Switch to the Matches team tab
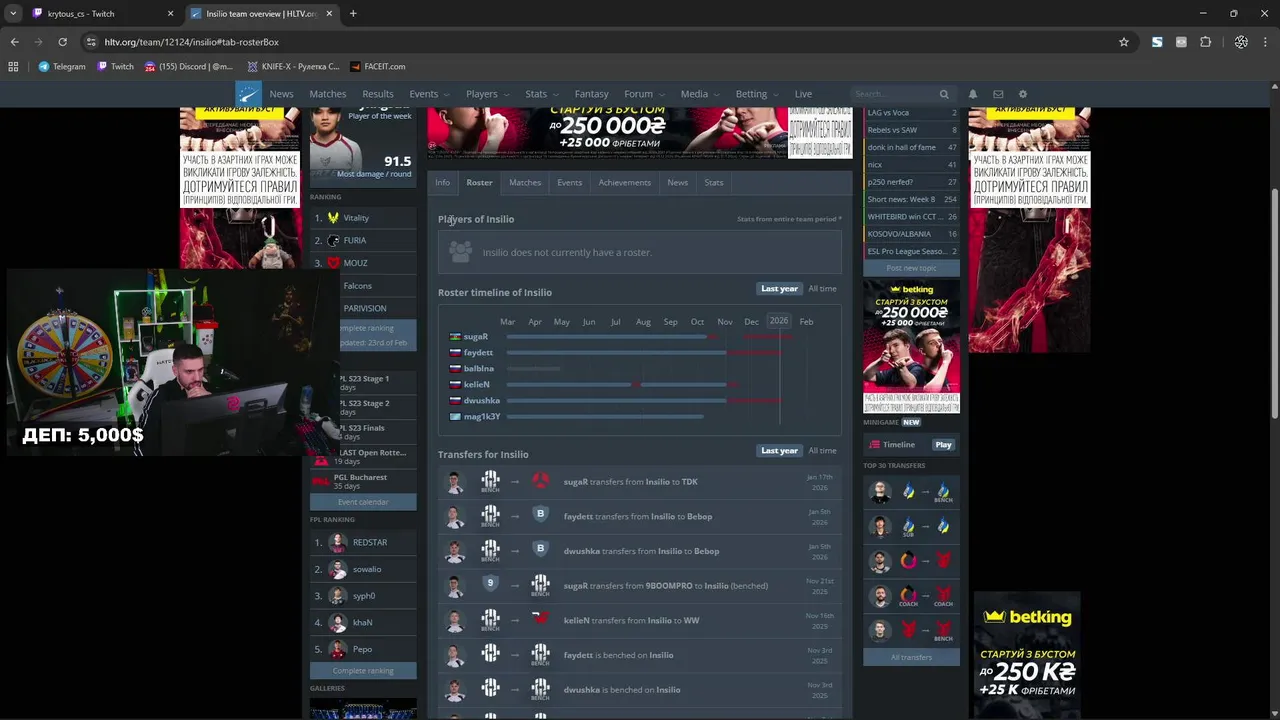Screen dimensions: 1280x720 [525, 182]
